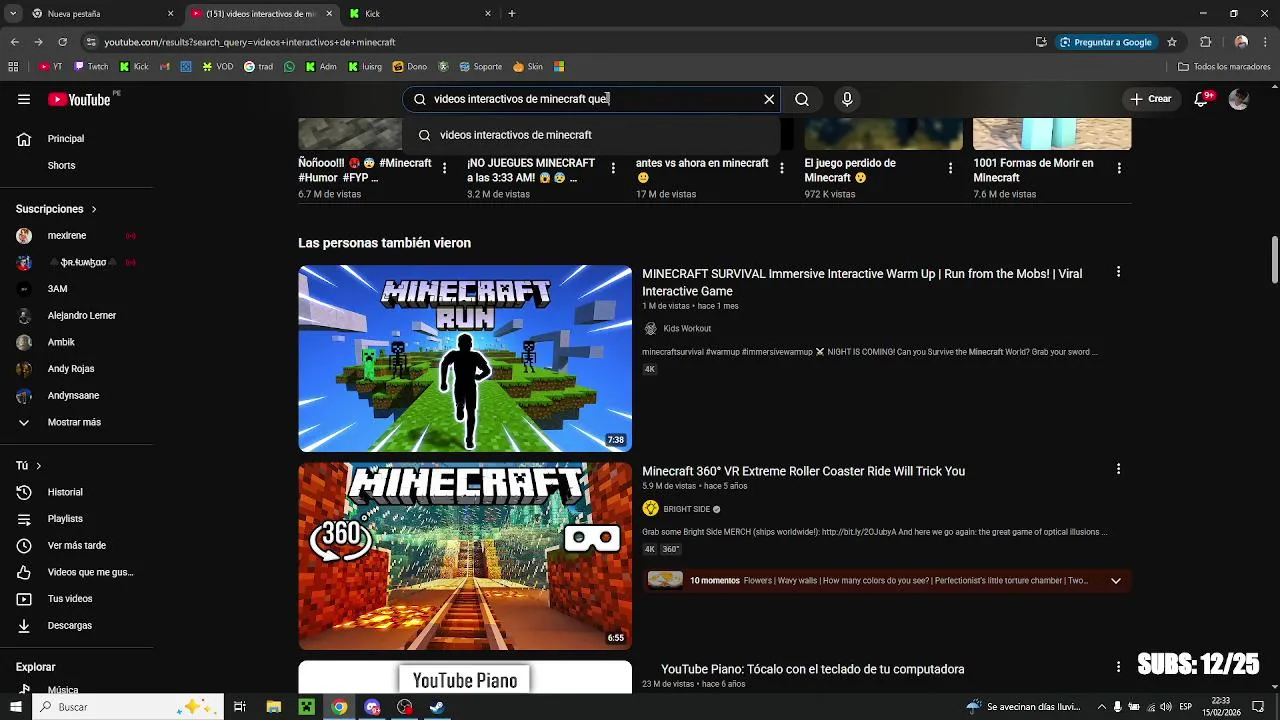The image size is (1280, 720).
Task: Open Minecraft 360° VR Roller Coaster title
Action: coord(803,471)
